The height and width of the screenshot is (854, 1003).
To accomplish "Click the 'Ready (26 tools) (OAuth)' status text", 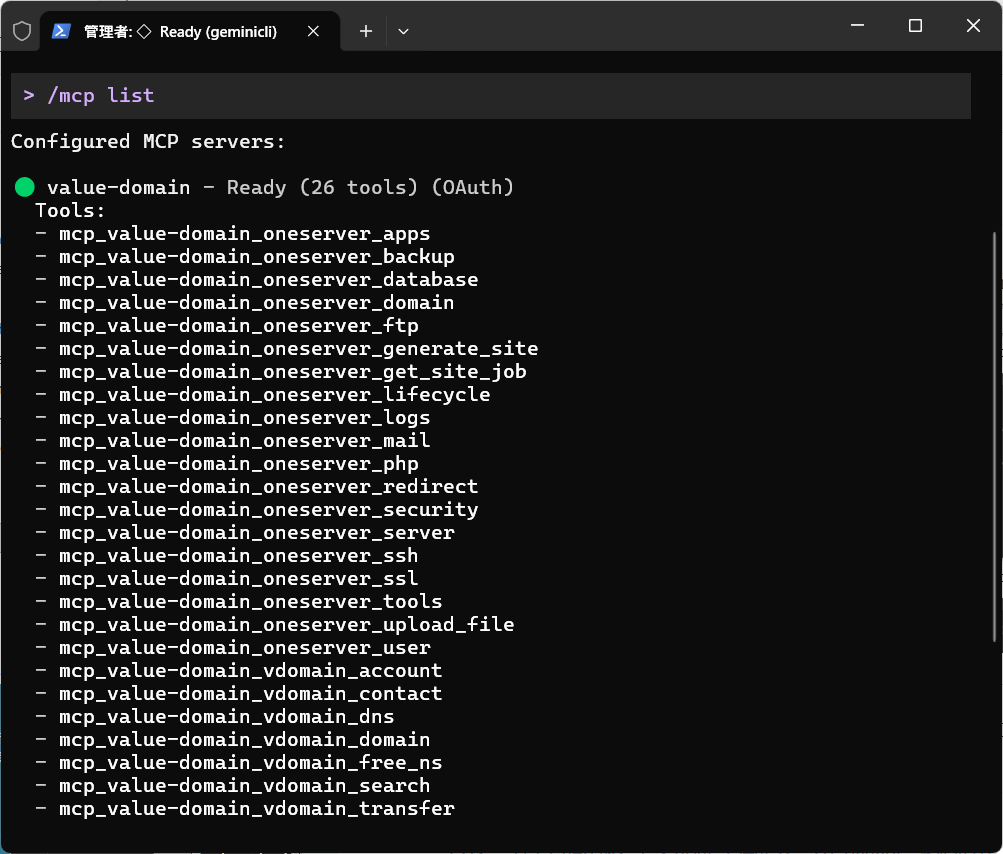I will pyautogui.click(x=370, y=187).
